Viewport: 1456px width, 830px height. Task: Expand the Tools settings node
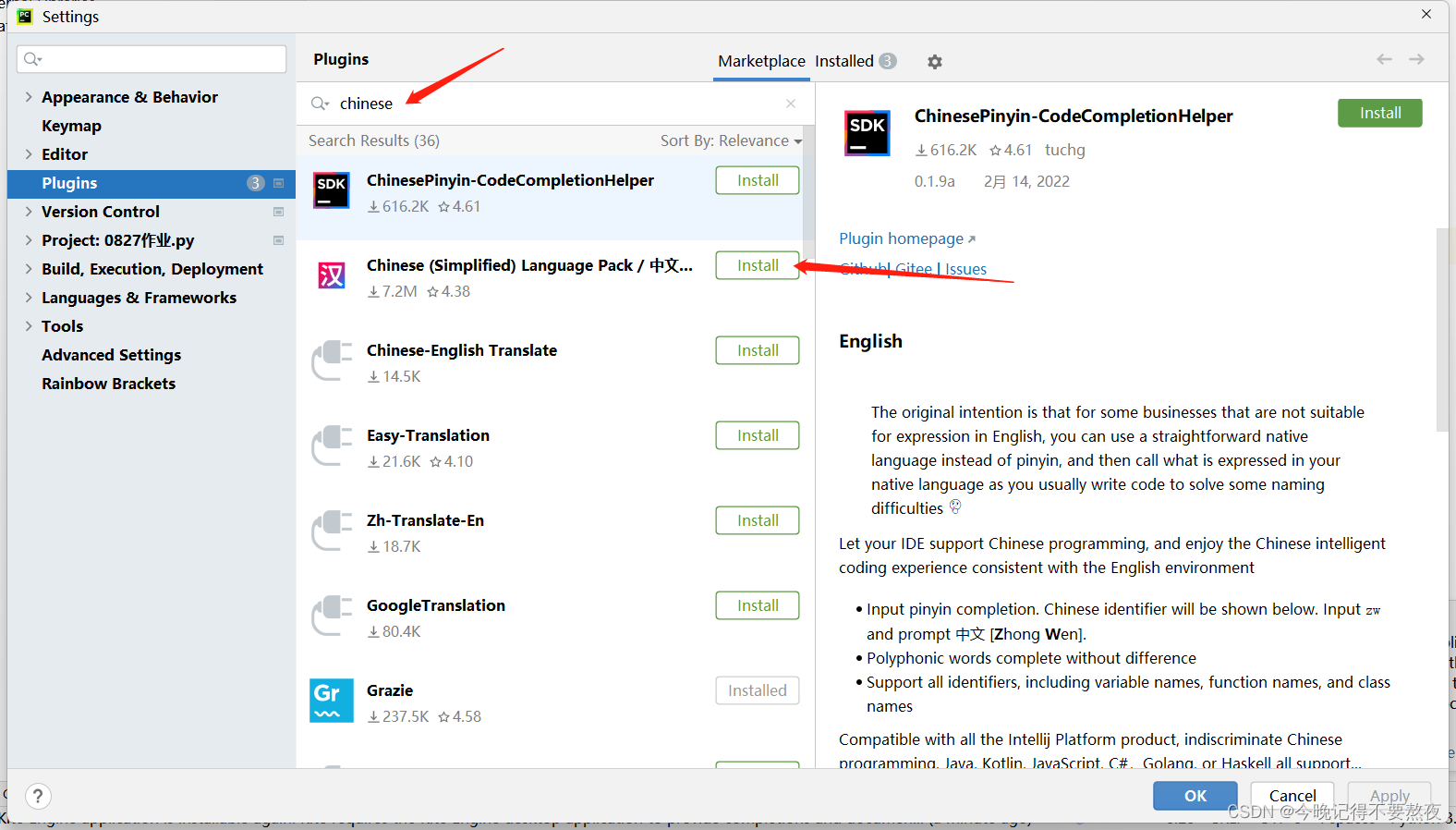(29, 326)
